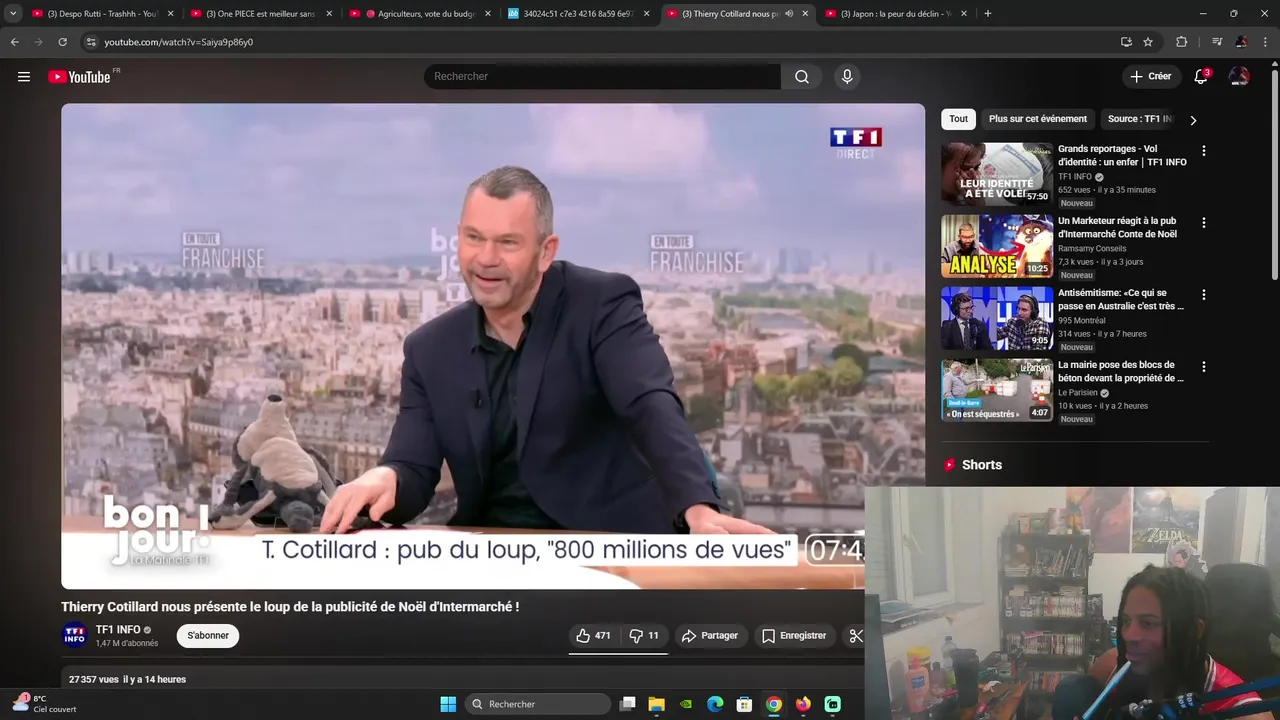Open Chrome extensions puzzle icon
The height and width of the screenshot is (720, 1280).
pos(1181,42)
